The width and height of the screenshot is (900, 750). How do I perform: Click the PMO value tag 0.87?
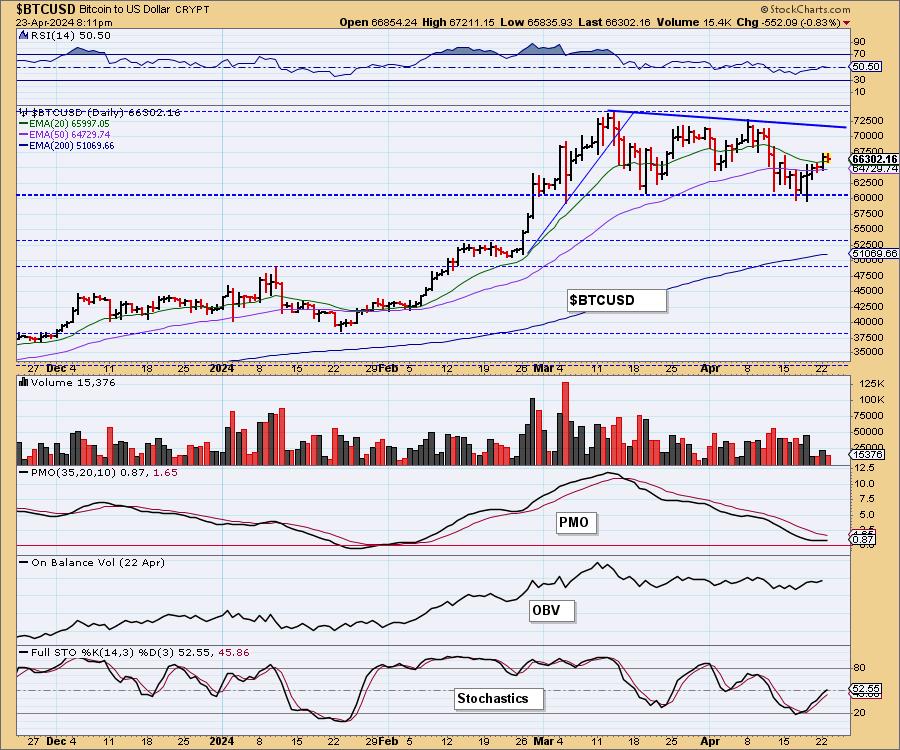[x=863, y=540]
